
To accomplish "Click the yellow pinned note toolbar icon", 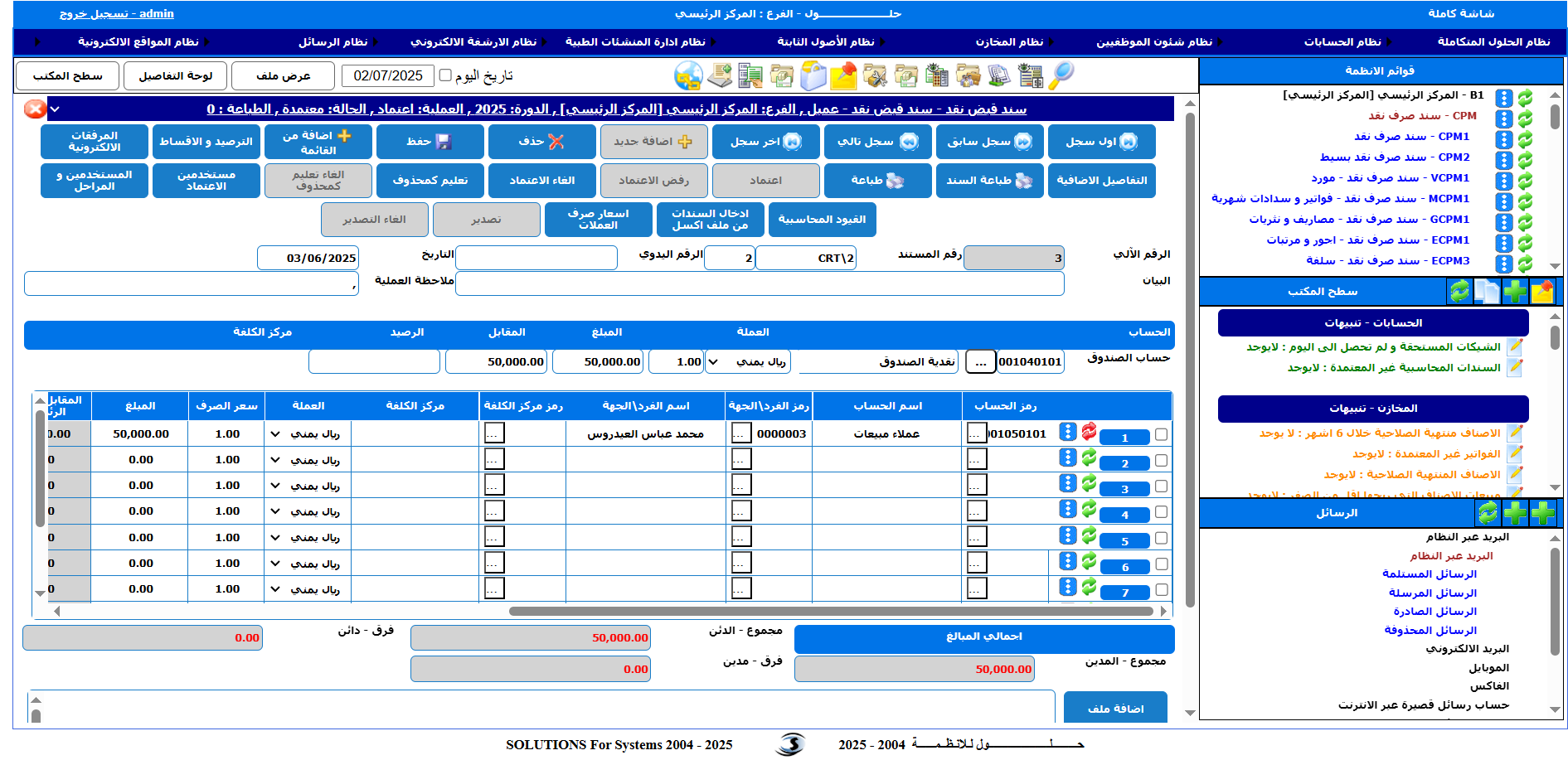I will 843,75.
